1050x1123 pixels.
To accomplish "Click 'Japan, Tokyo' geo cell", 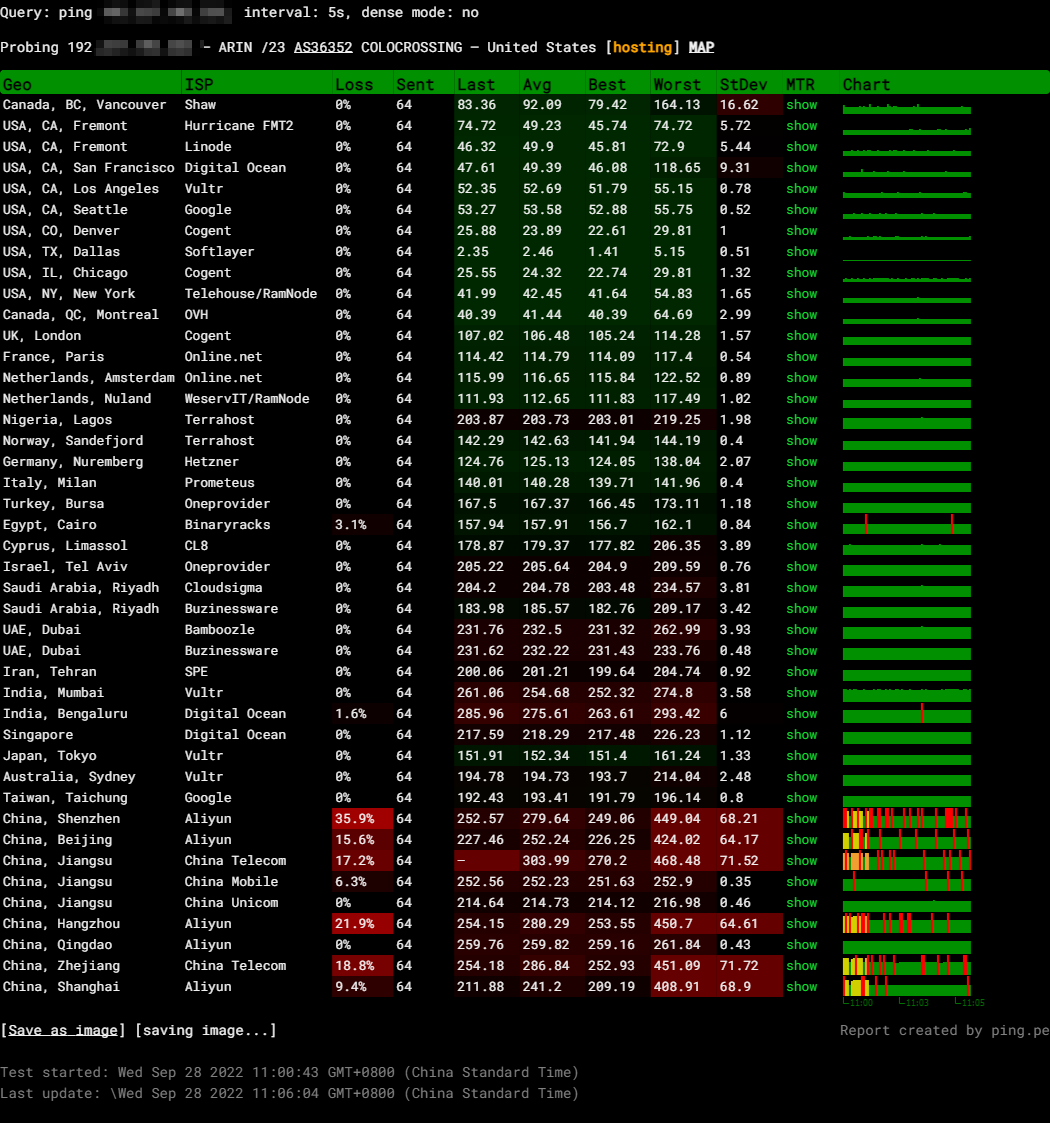I will 49,756.
